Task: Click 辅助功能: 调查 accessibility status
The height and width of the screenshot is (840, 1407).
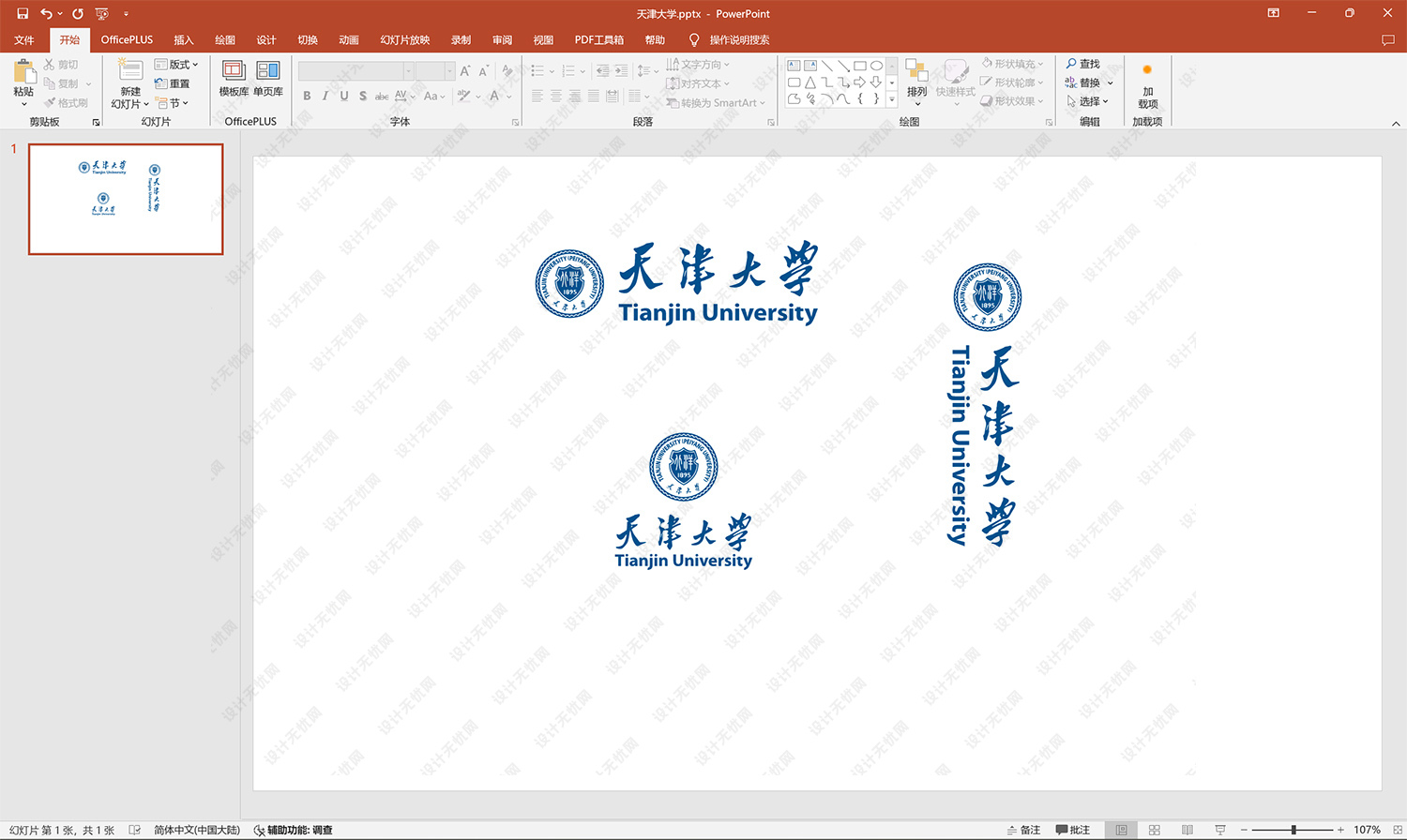Action: pyautogui.click(x=293, y=830)
